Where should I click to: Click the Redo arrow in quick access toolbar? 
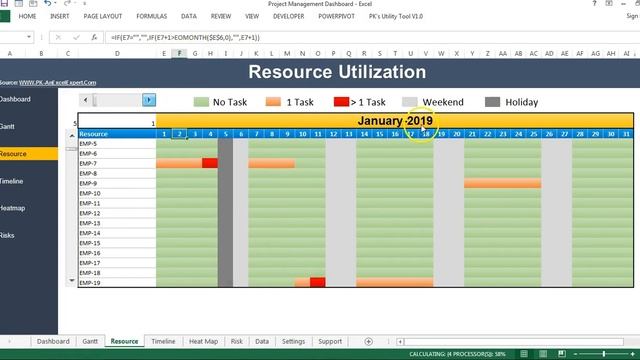(67, 4)
